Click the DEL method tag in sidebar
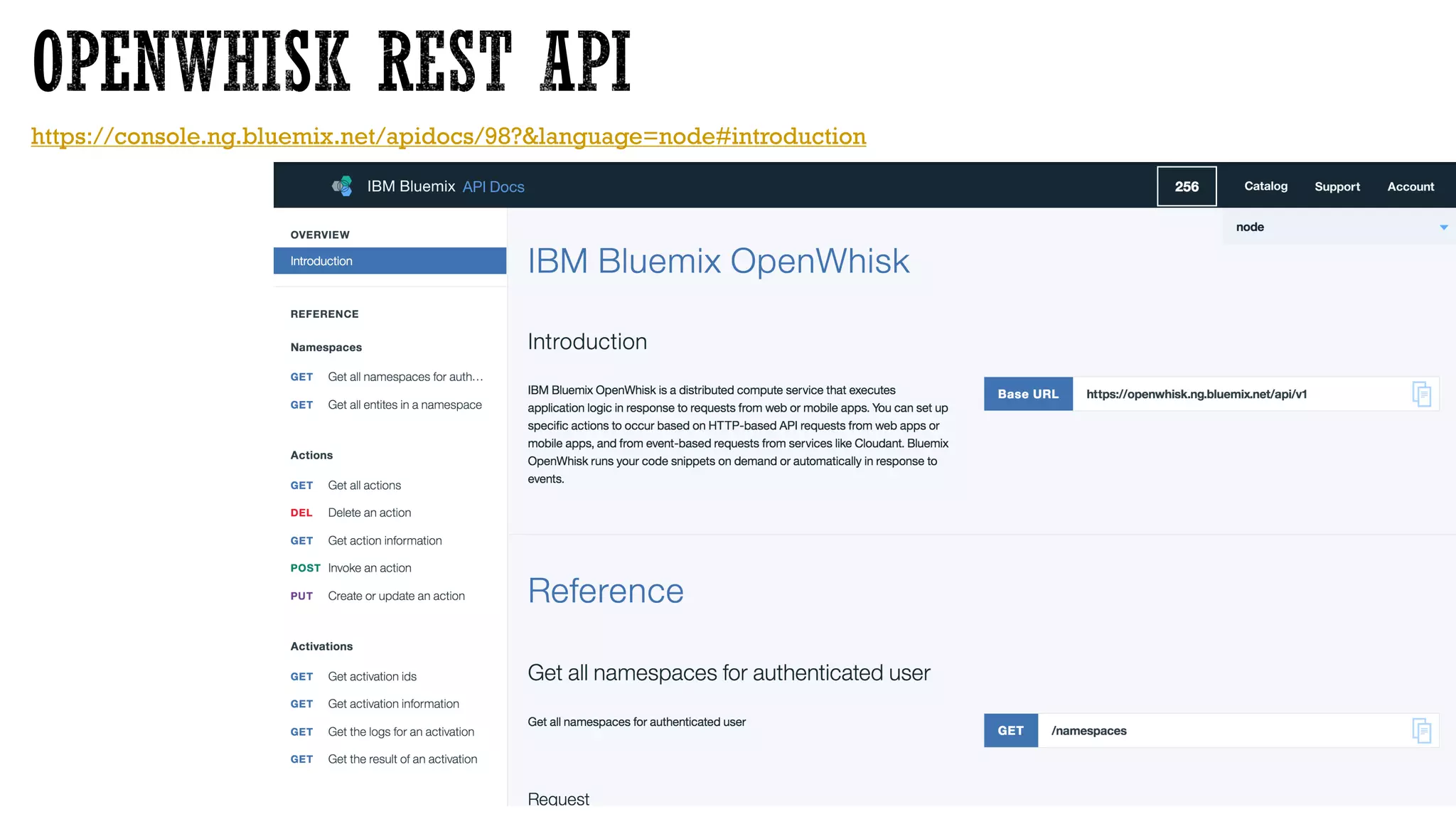The image size is (1456, 819). [x=301, y=513]
